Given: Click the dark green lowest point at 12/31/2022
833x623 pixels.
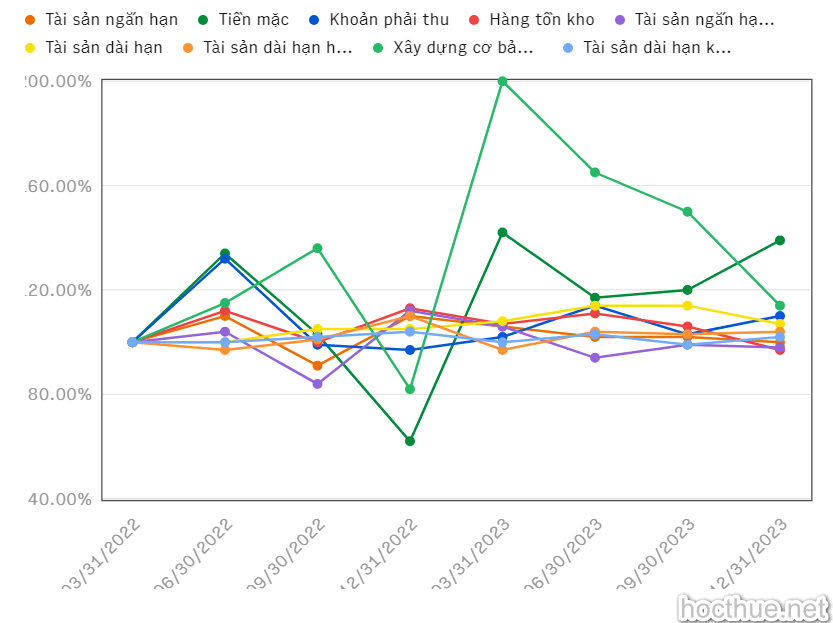Looking at the screenshot, I should click(x=410, y=441).
